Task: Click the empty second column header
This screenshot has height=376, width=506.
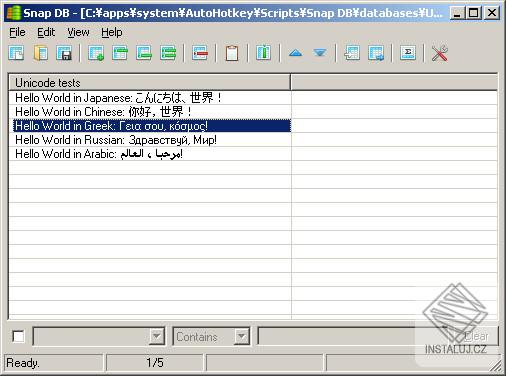Action: (x=394, y=82)
